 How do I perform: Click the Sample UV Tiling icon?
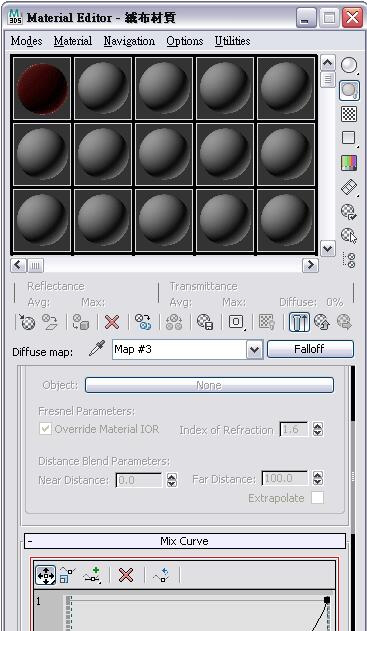(x=349, y=138)
